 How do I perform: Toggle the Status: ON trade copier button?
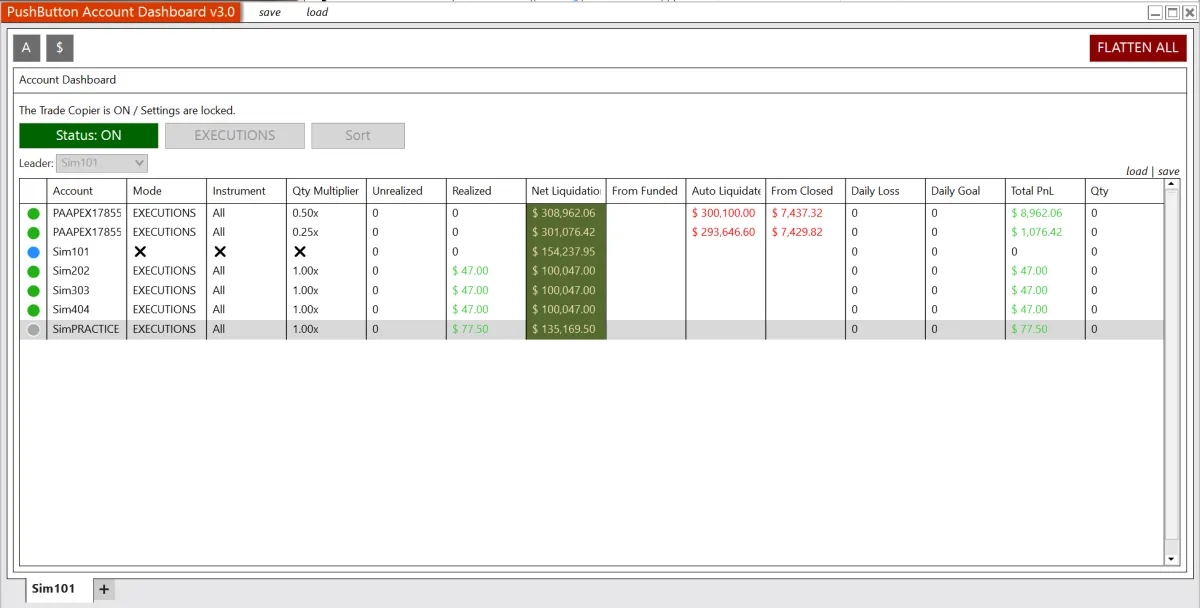click(x=89, y=136)
